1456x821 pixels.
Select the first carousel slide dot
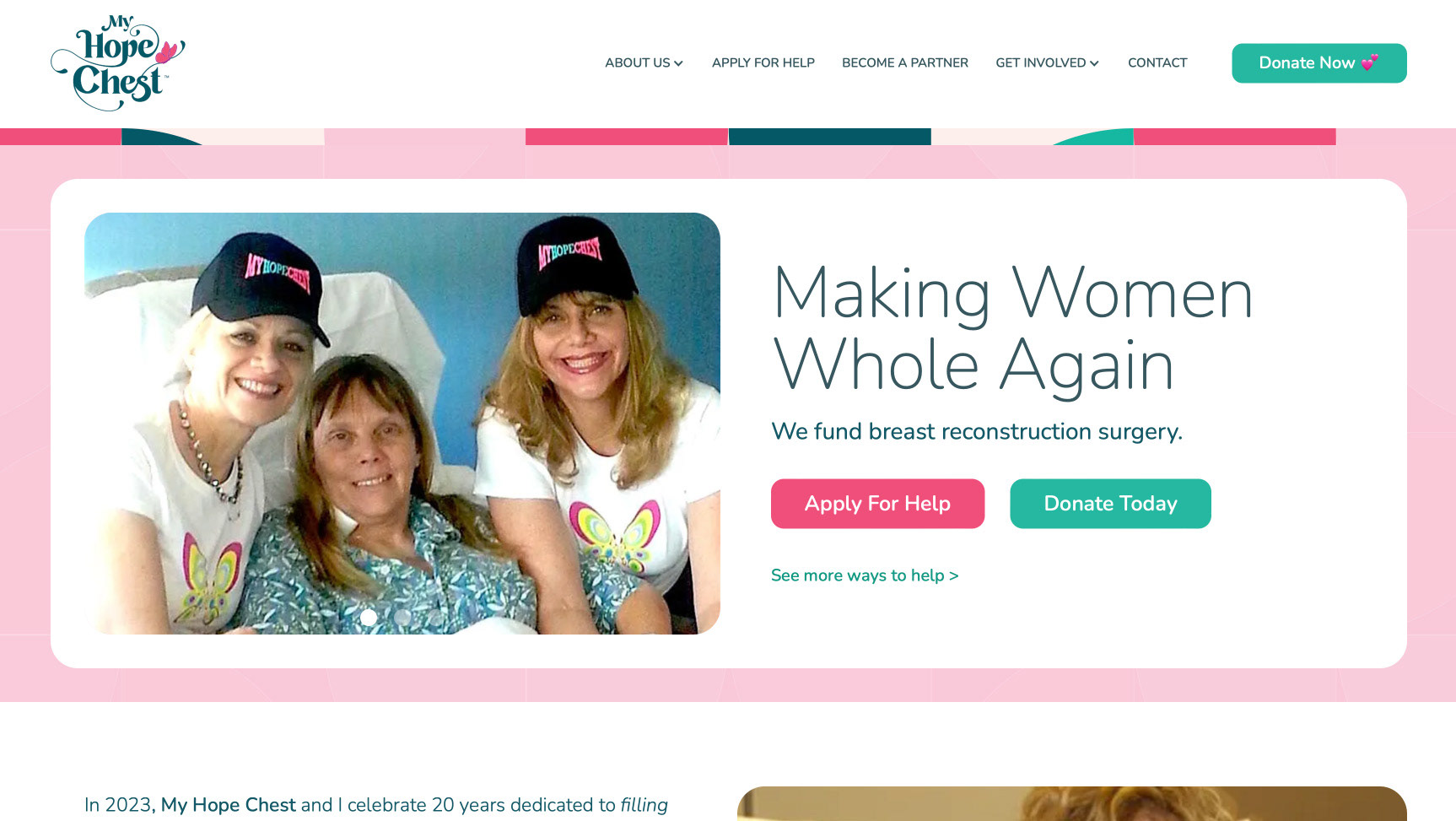[369, 618]
